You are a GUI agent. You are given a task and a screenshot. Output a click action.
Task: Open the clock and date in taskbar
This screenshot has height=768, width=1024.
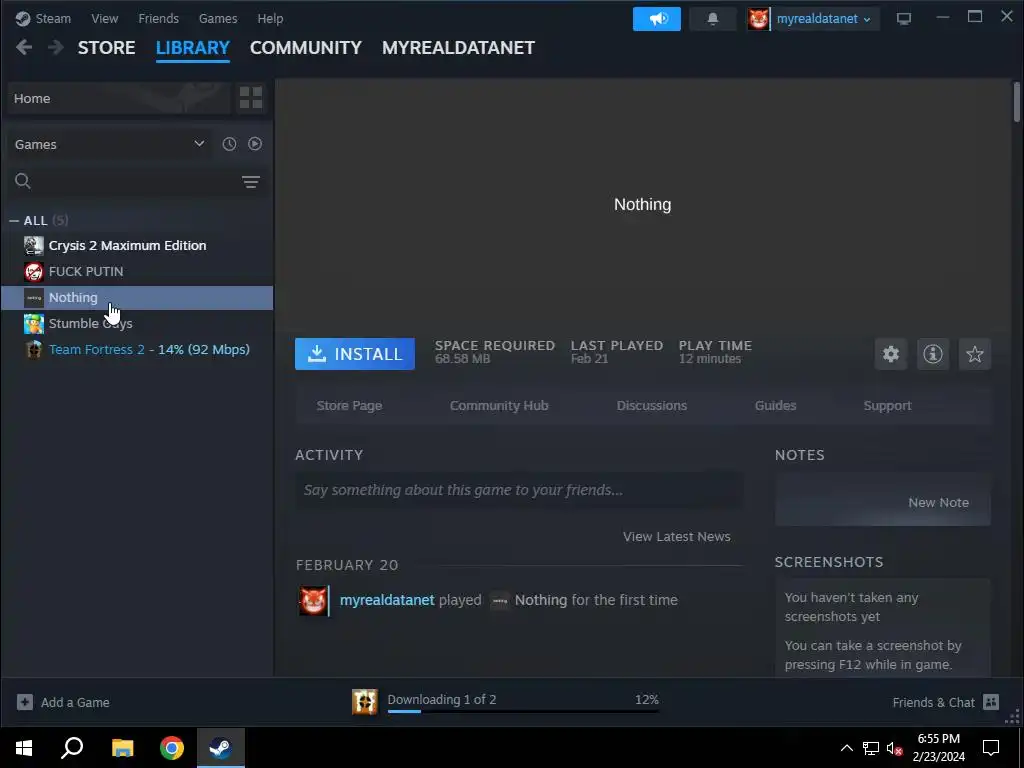tap(938, 748)
